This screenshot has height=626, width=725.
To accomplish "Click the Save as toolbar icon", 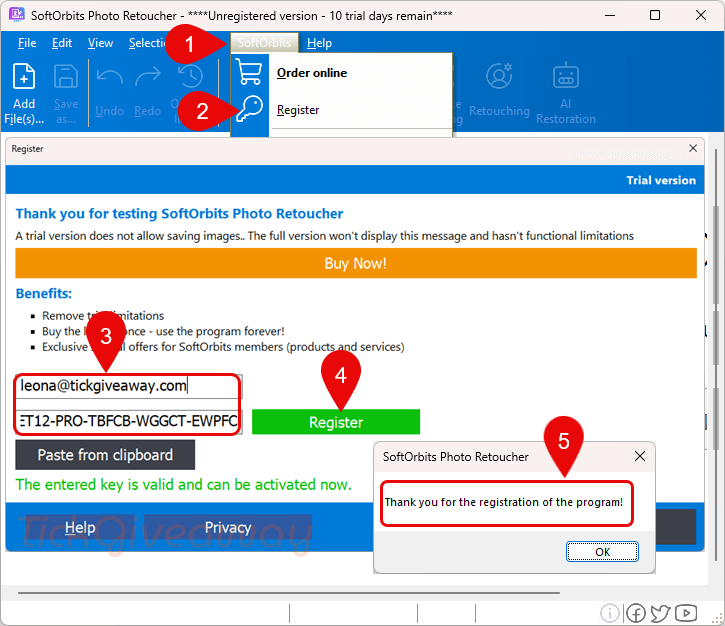I will [66, 76].
